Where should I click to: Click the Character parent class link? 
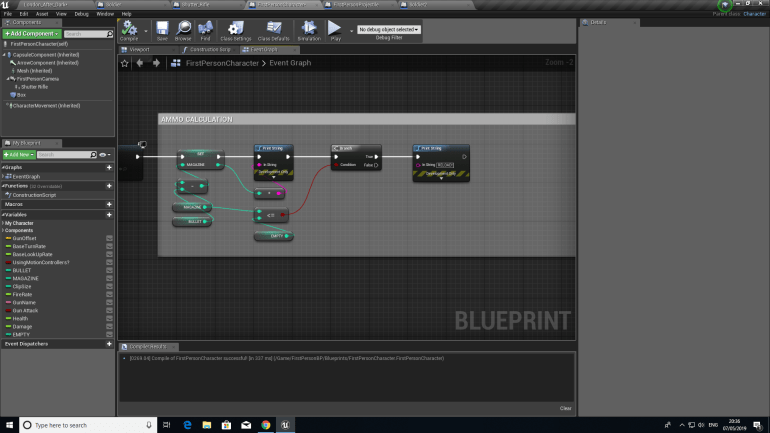tap(754, 14)
